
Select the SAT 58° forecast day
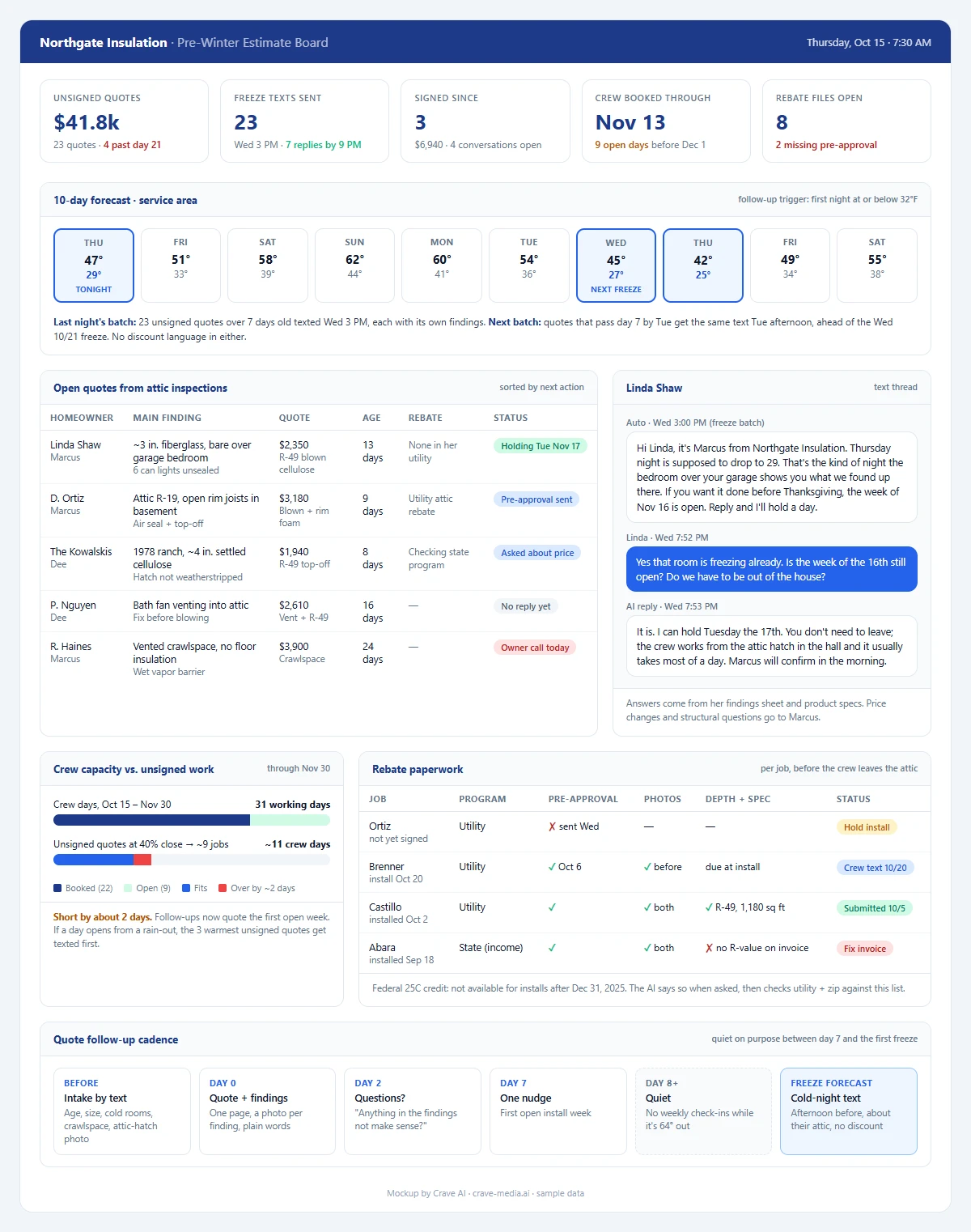[268, 266]
